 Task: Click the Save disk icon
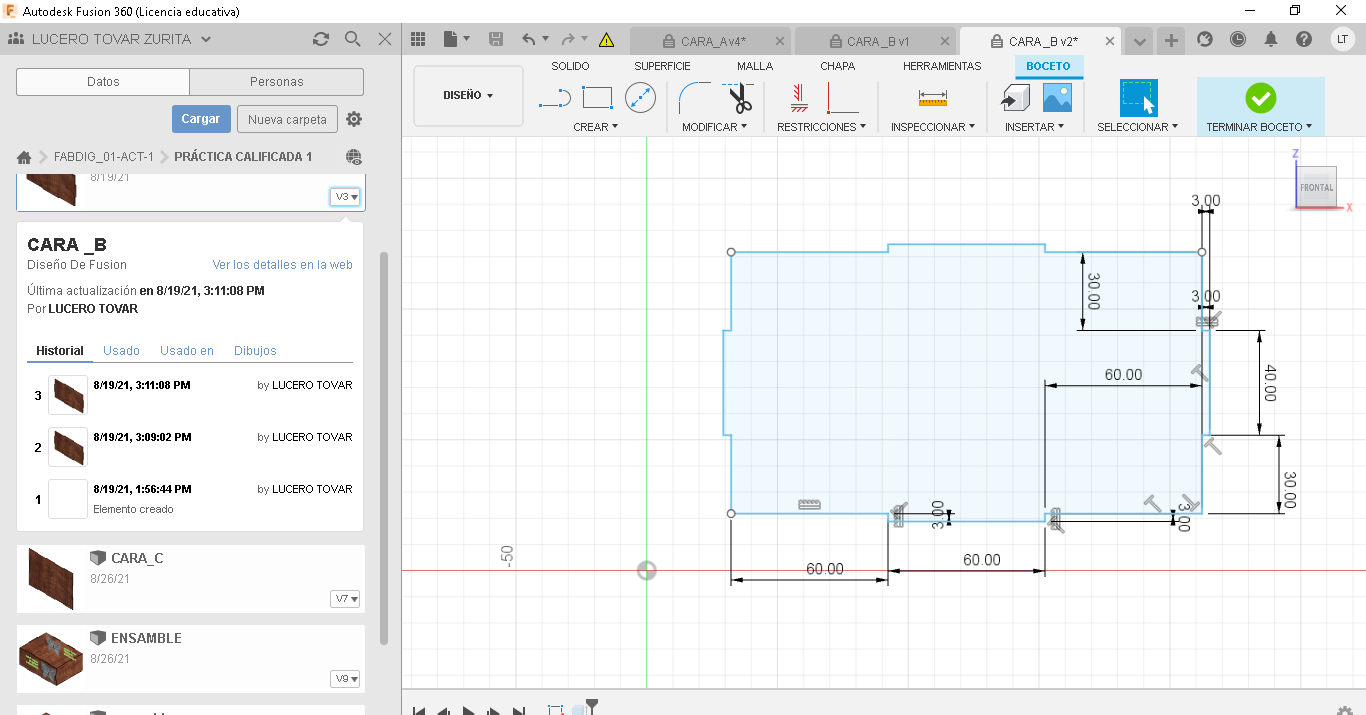tap(496, 40)
